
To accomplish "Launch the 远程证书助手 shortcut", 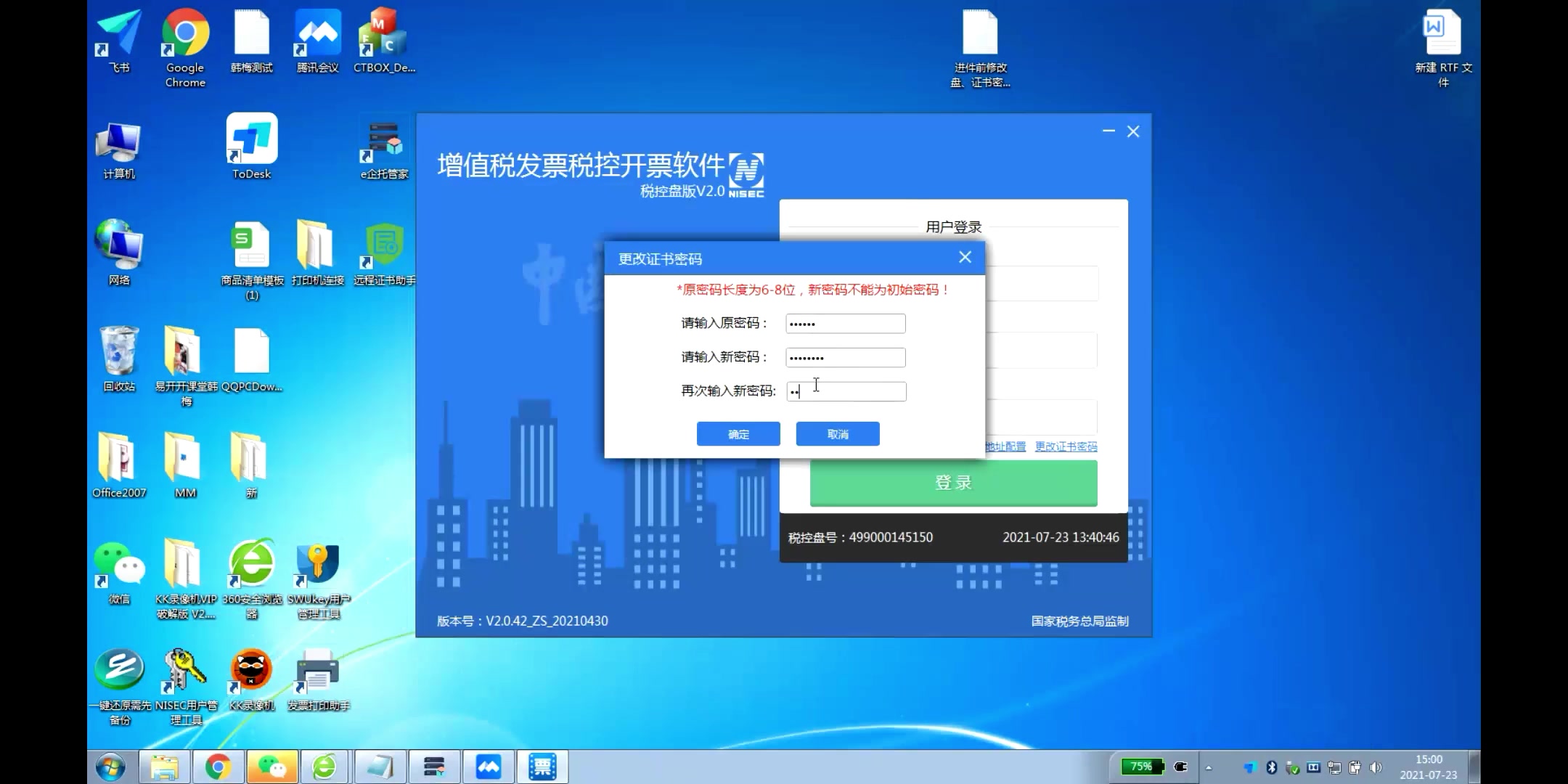I will 384,253.
